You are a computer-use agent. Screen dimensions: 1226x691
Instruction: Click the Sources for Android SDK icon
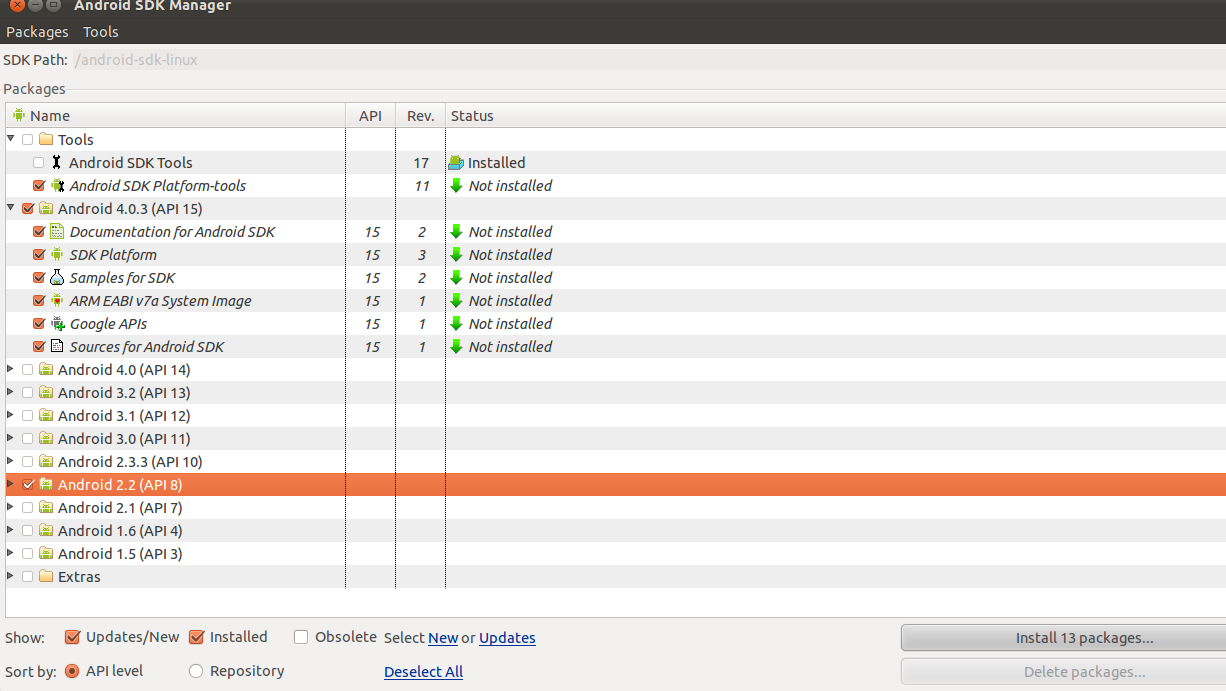(57, 347)
